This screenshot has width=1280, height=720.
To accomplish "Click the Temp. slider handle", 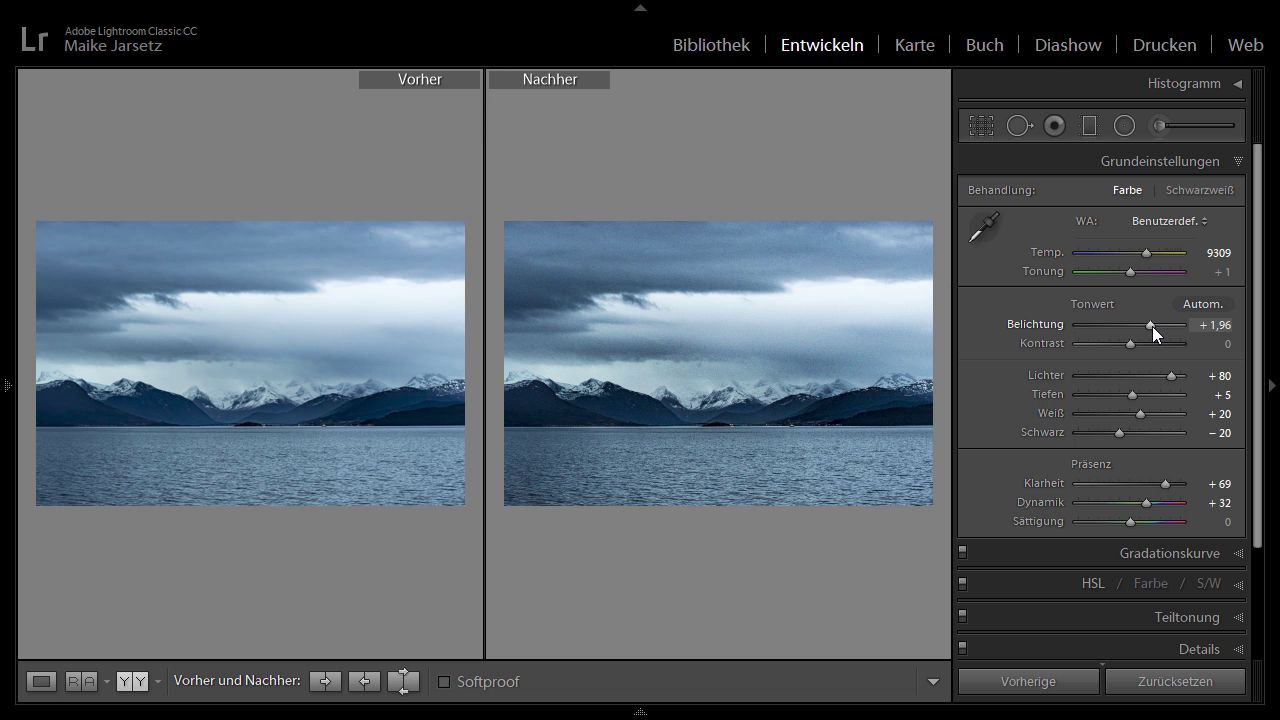I will coord(1147,253).
